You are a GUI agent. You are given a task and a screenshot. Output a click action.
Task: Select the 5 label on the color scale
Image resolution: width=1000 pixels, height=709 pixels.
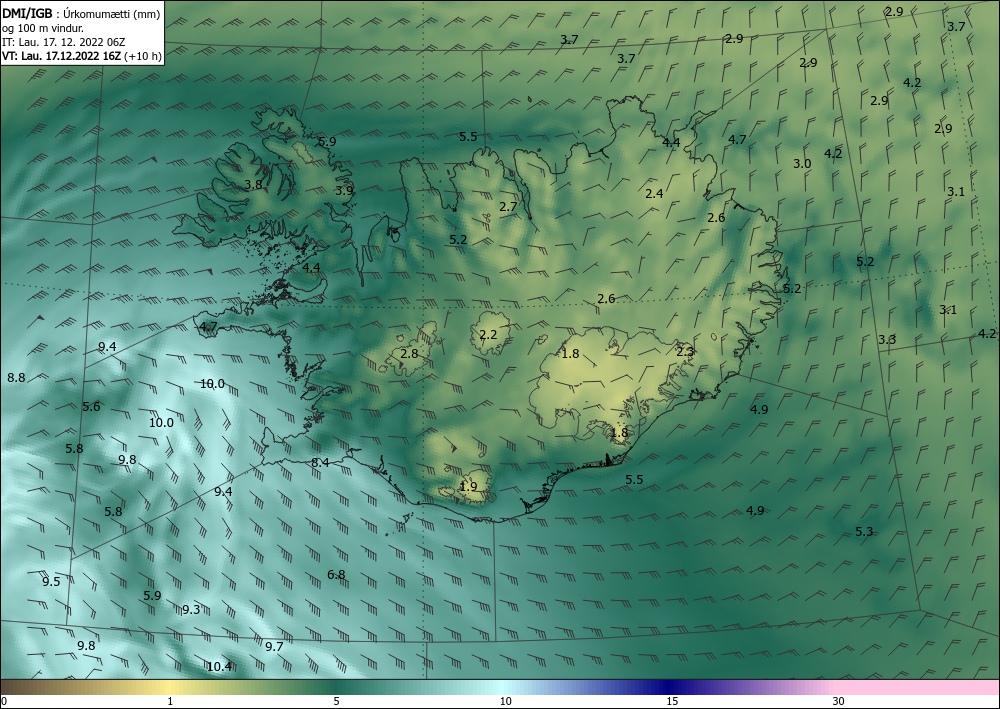click(x=336, y=702)
